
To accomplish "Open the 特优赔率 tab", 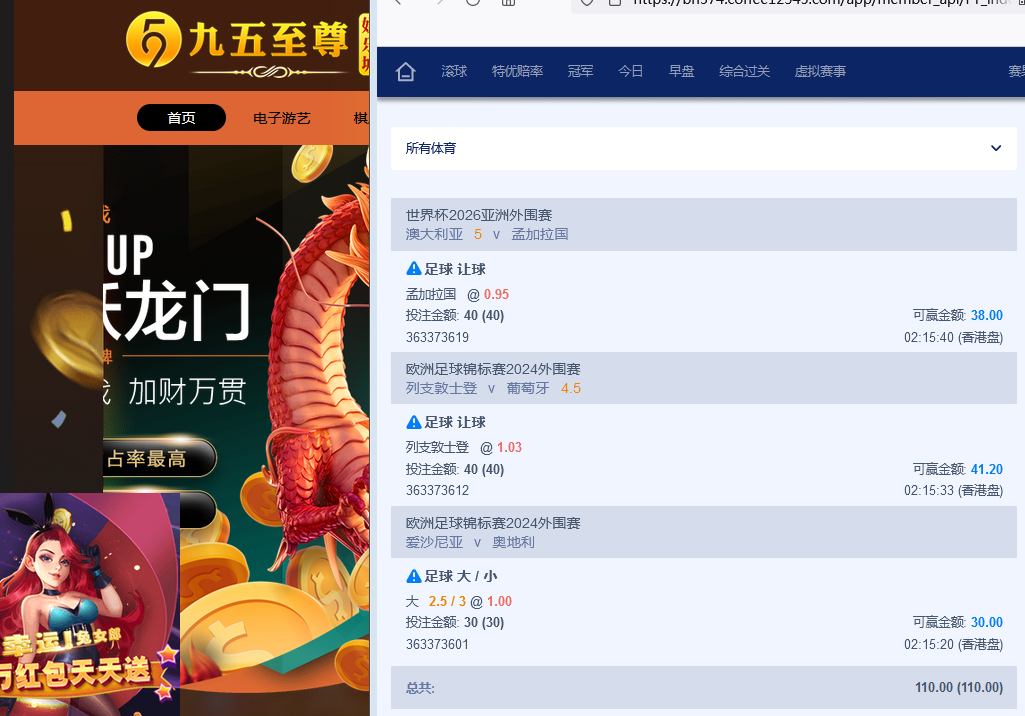I will (x=517, y=71).
